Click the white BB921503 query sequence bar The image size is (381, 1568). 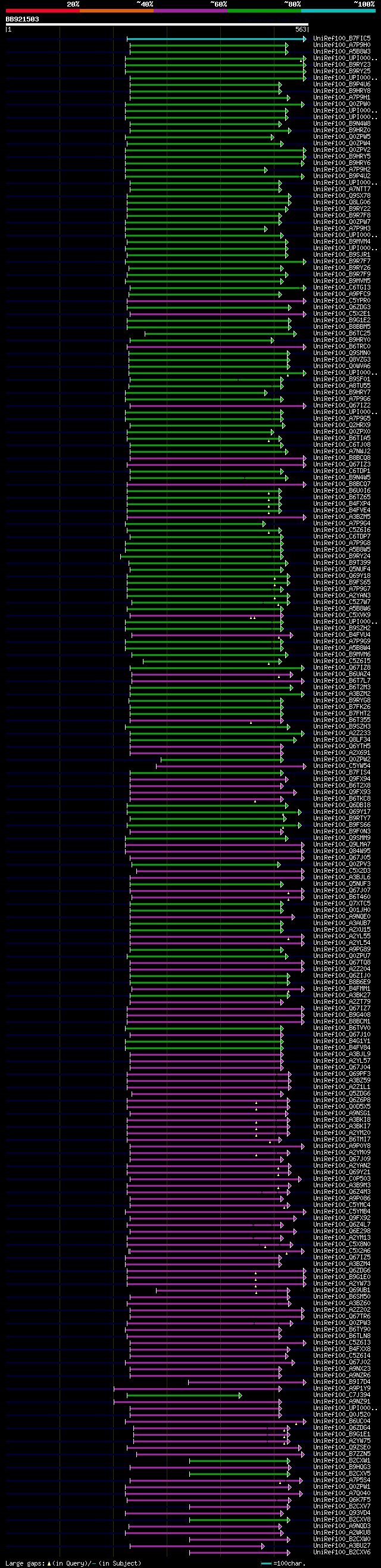pos(157,25)
